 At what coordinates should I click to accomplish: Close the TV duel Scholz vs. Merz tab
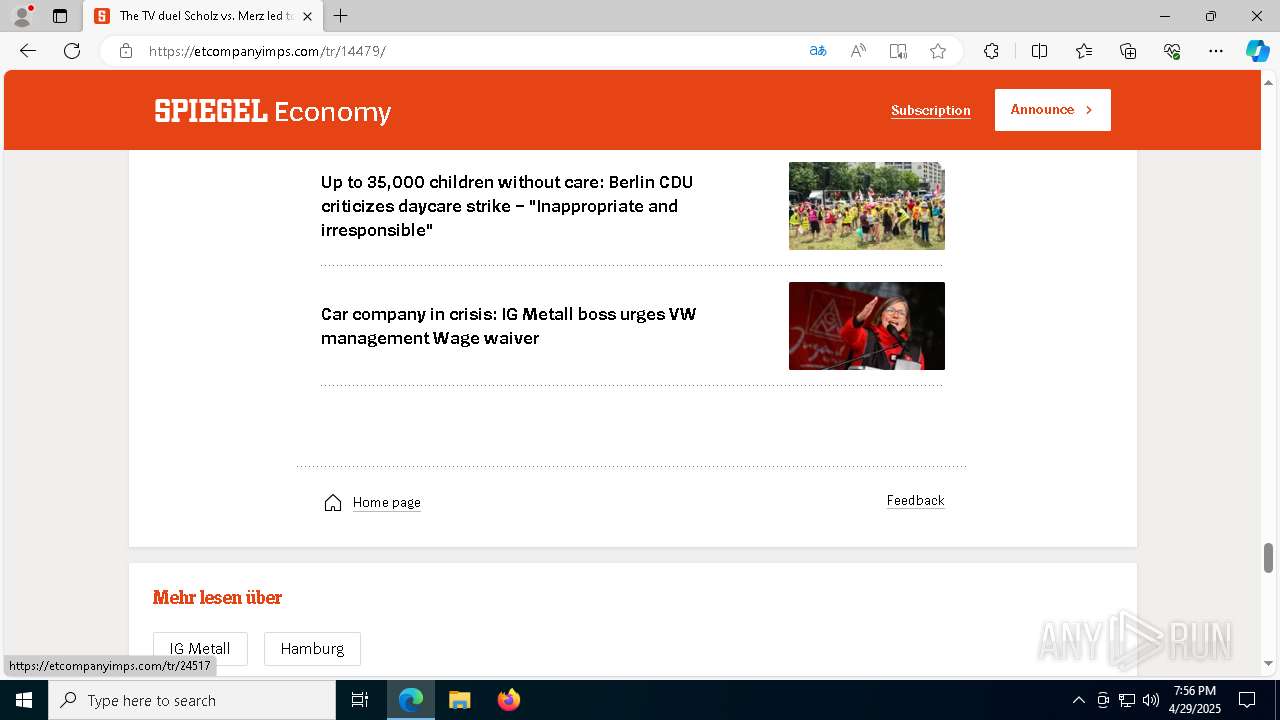[307, 16]
